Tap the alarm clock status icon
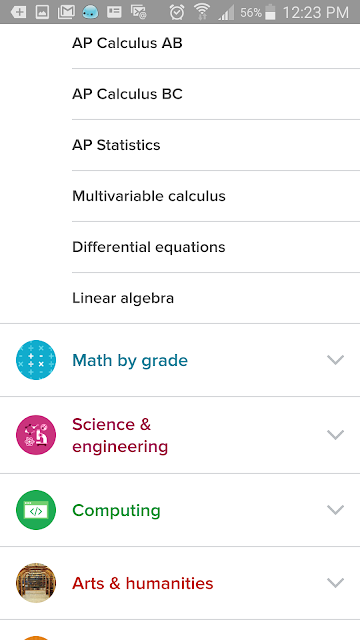360x640 pixels. pos(177,12)
